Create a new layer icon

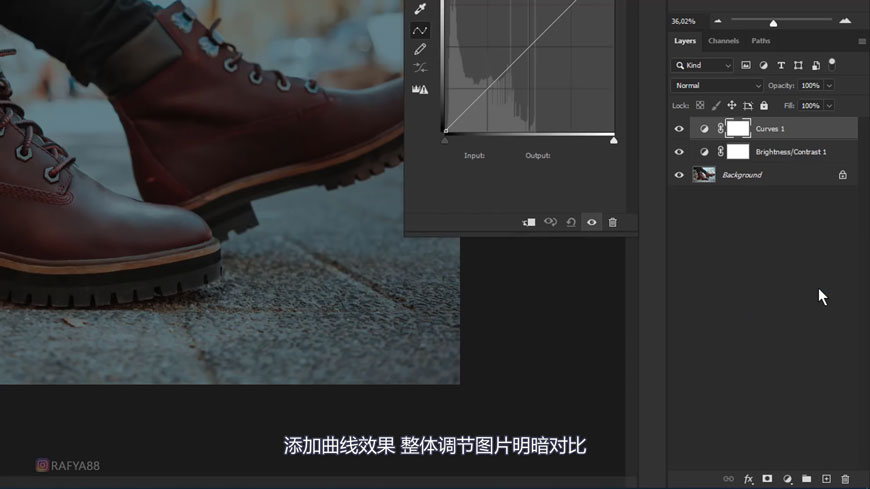click(x=826, y=478)
